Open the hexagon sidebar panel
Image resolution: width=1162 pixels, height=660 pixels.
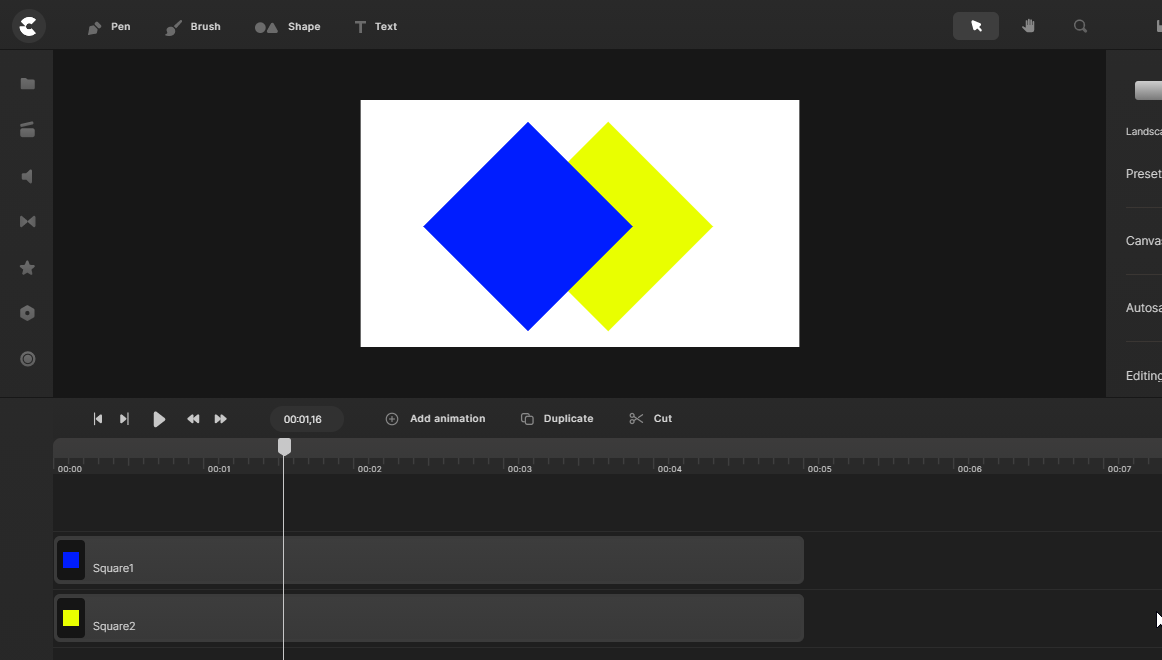tap(27, 313)
